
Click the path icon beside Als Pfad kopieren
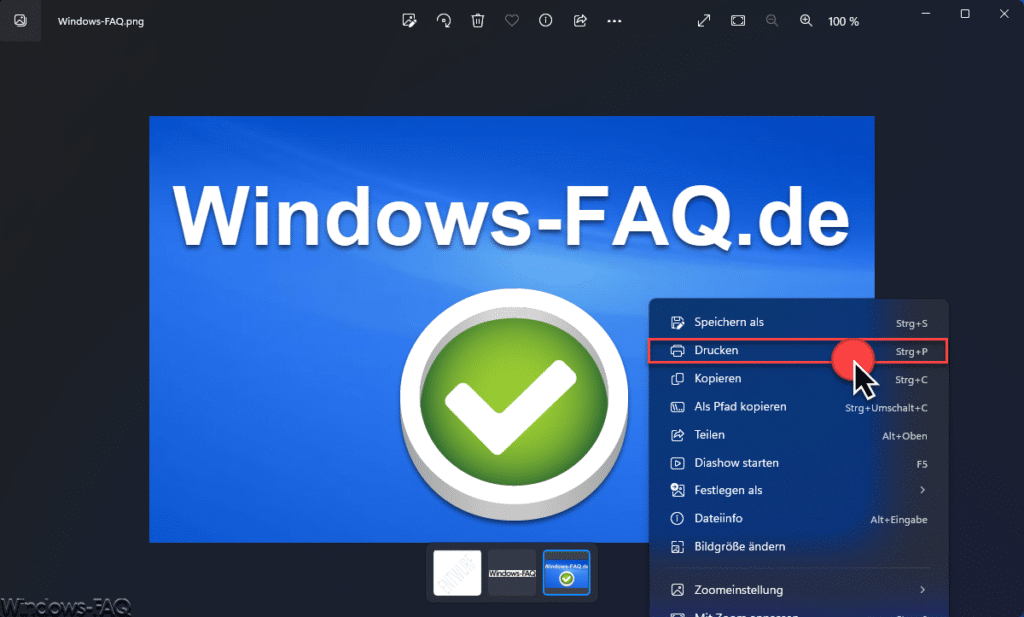[x=677, y=407]
